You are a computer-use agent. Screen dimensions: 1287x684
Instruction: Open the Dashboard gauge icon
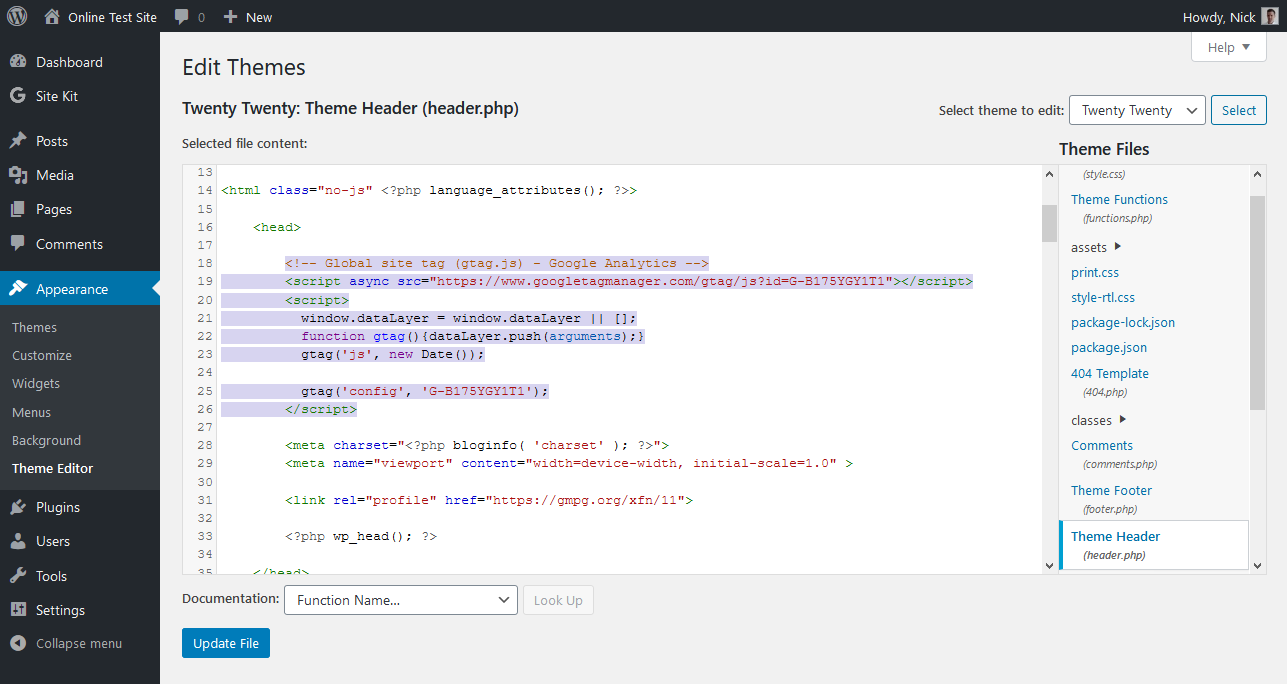coord(18,62)
